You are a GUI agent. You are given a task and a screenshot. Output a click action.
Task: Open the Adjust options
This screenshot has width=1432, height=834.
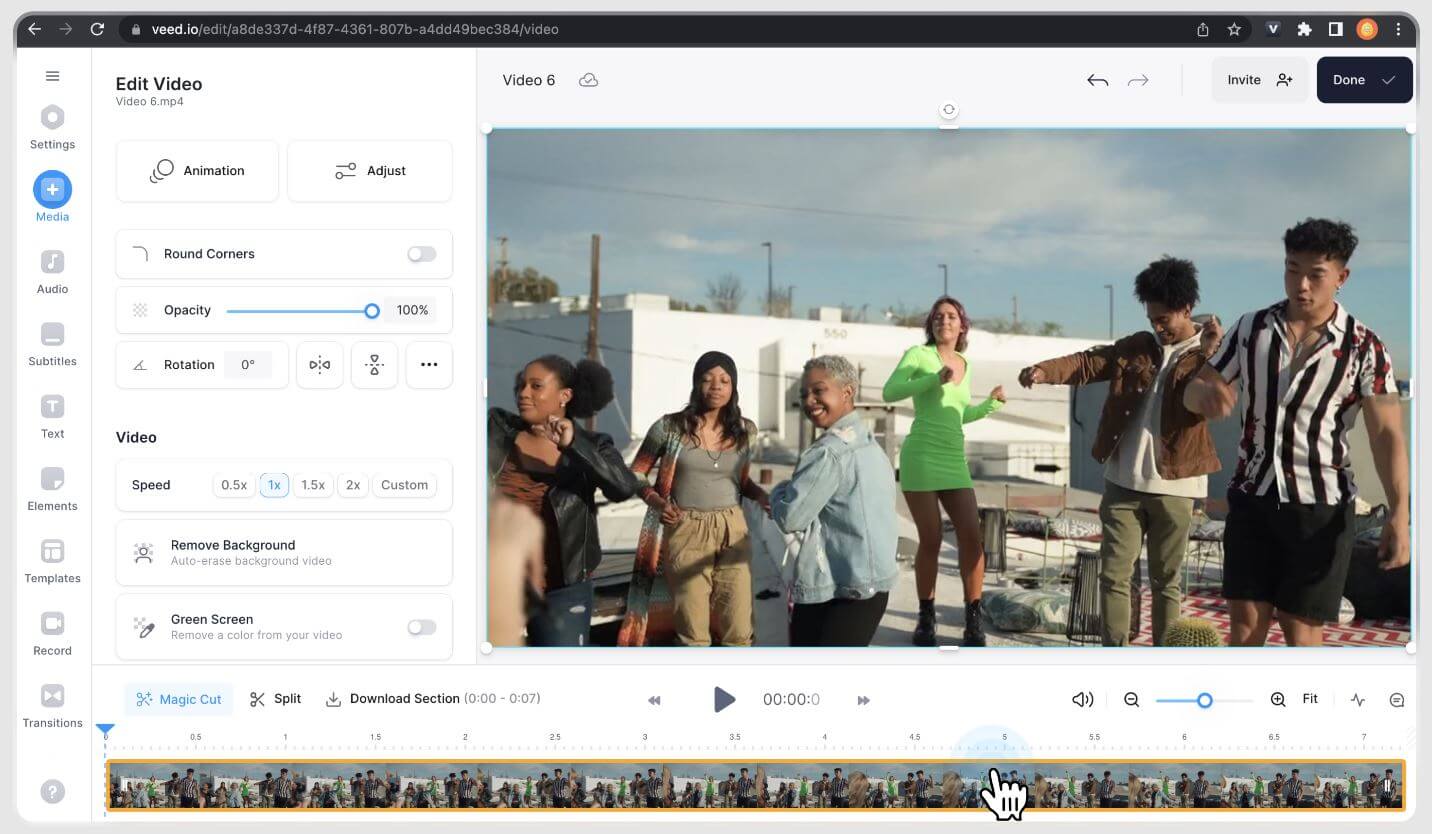(x=370, y=171)
